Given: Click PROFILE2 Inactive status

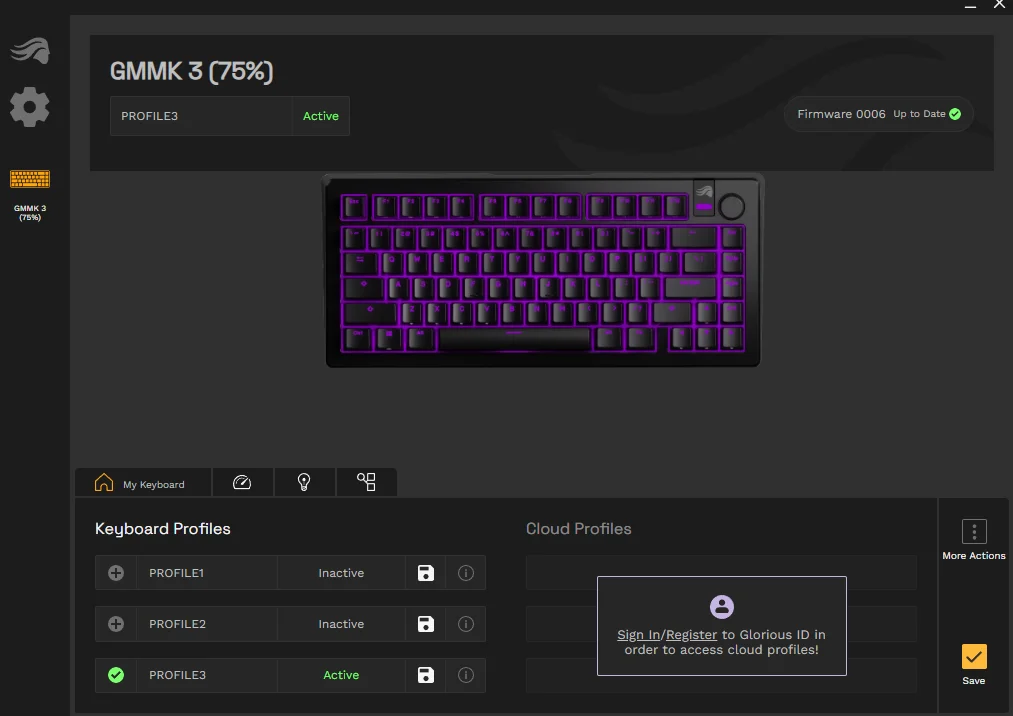Looking at the screenshot, I should pos(341,624).
